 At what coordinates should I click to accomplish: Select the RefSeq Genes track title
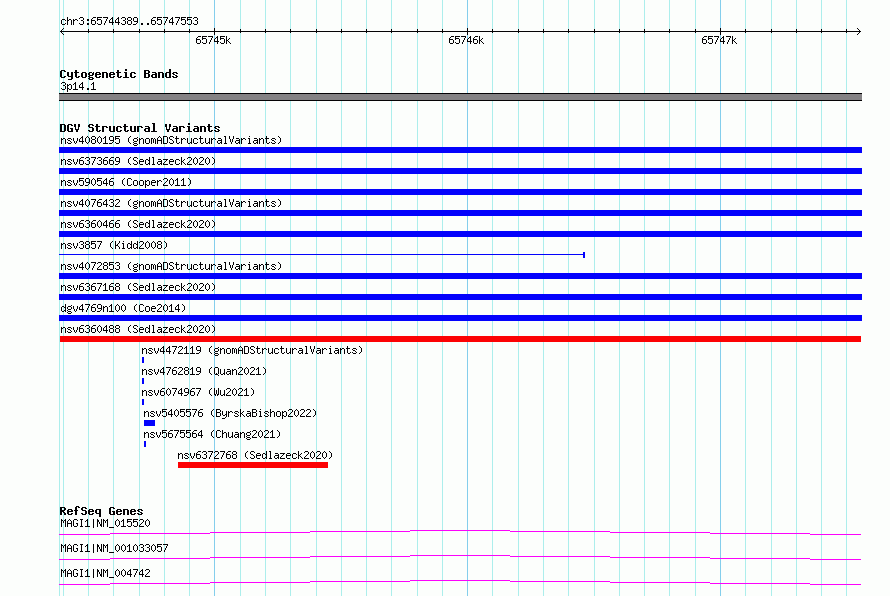pyautogui.click(x=101, y=511)
